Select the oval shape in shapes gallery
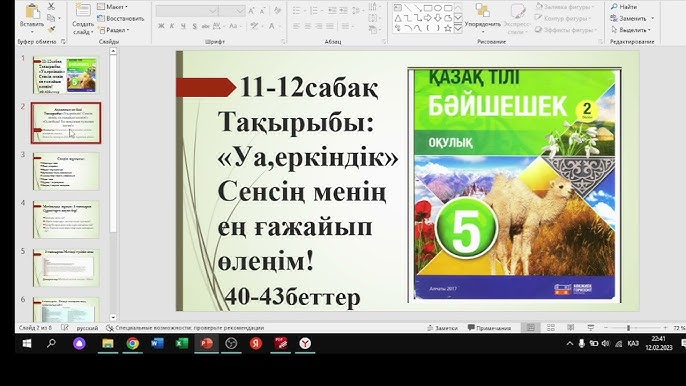Viewport: 686px width, 386px height. pyautogui.click(x=438, y=8)
